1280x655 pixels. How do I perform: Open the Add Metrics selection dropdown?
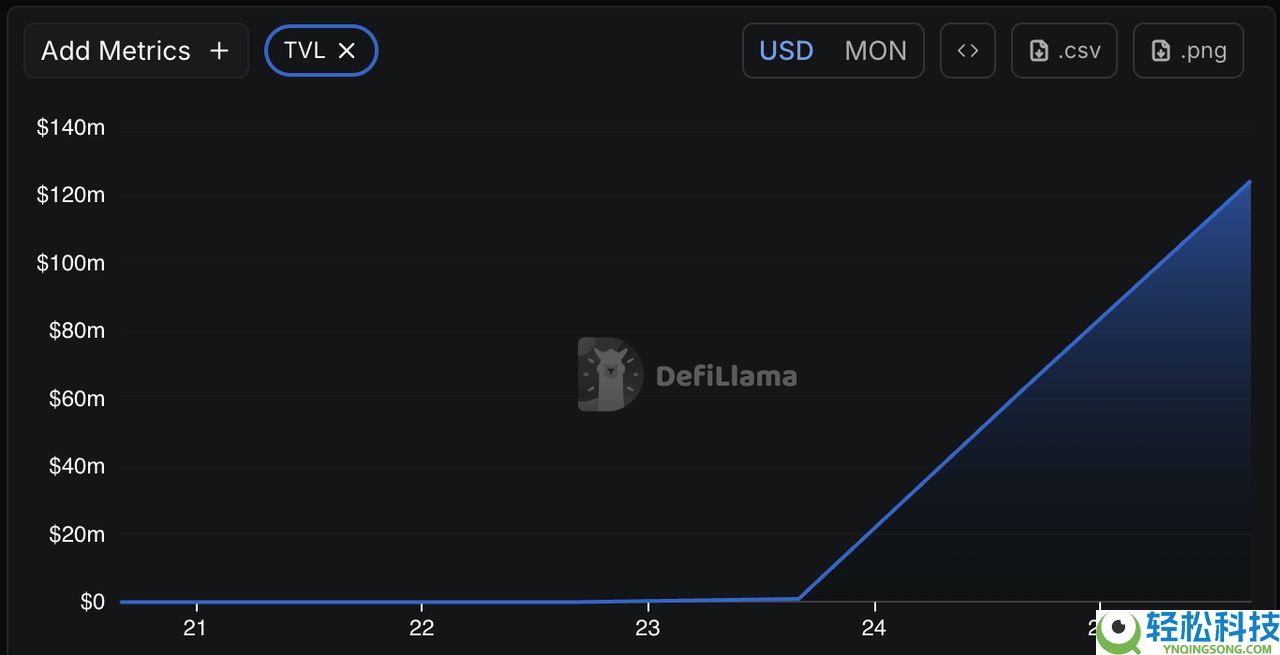[135, 50]
